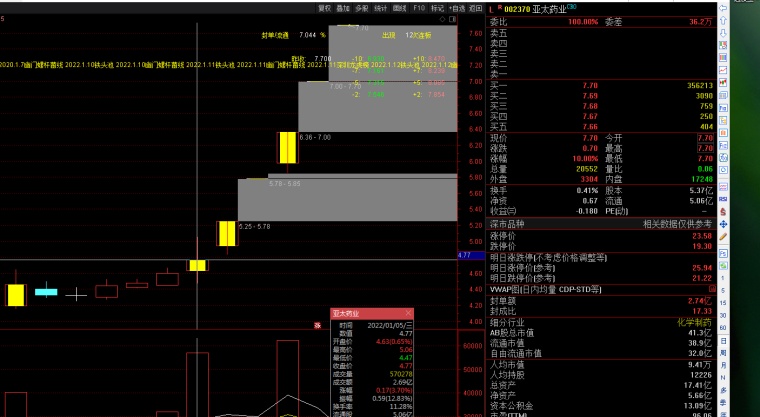Open 复权 menu in chart toolbar

(x=324, y=8)
